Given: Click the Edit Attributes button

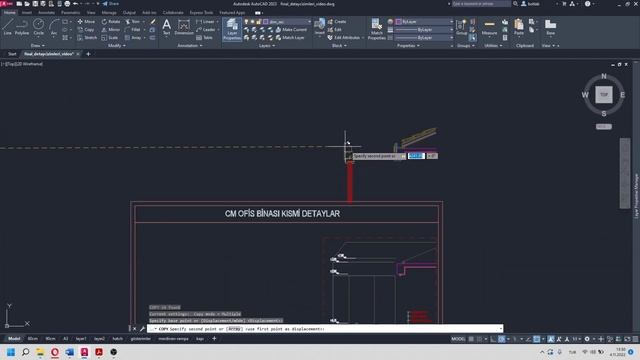Looking at the screenshot, I should [x=344, y=38].
